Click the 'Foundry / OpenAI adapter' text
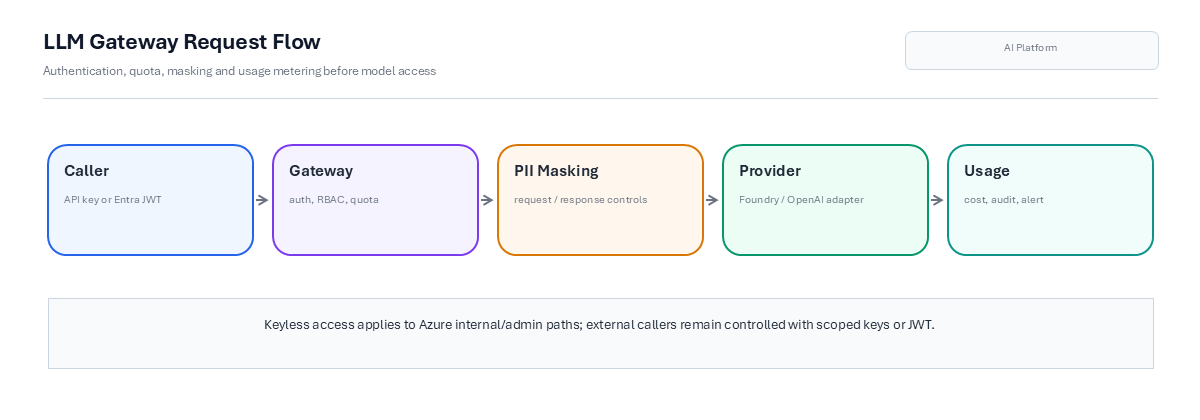This screenshot has height=420, width=1200. 801,199
